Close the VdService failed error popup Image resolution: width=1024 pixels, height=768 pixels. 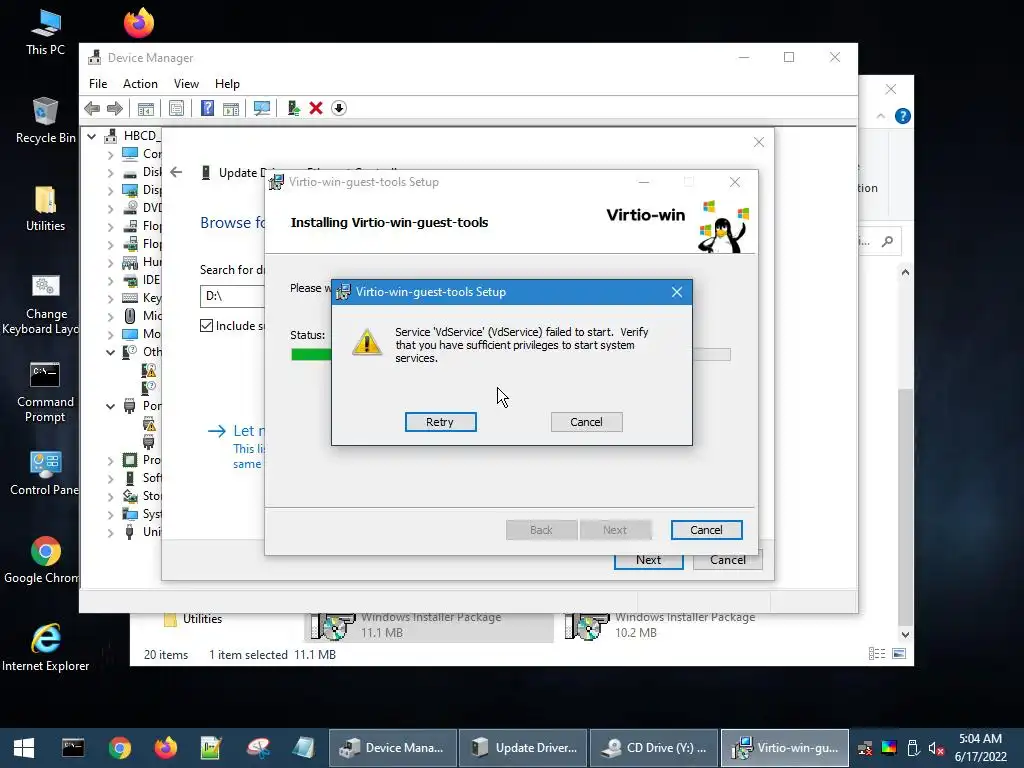click(x=677, y=292)
